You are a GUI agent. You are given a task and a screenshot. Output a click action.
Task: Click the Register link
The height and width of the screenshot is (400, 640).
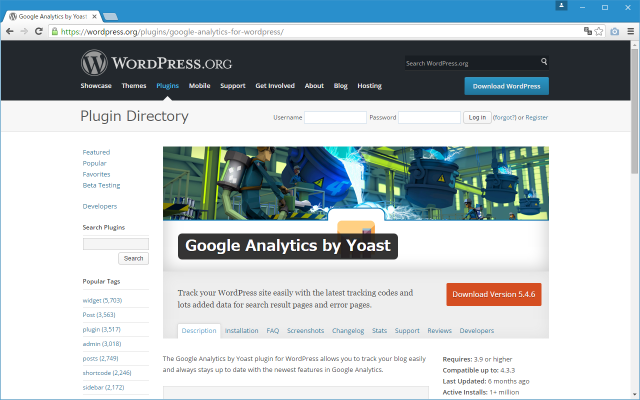tap(537, 118)
